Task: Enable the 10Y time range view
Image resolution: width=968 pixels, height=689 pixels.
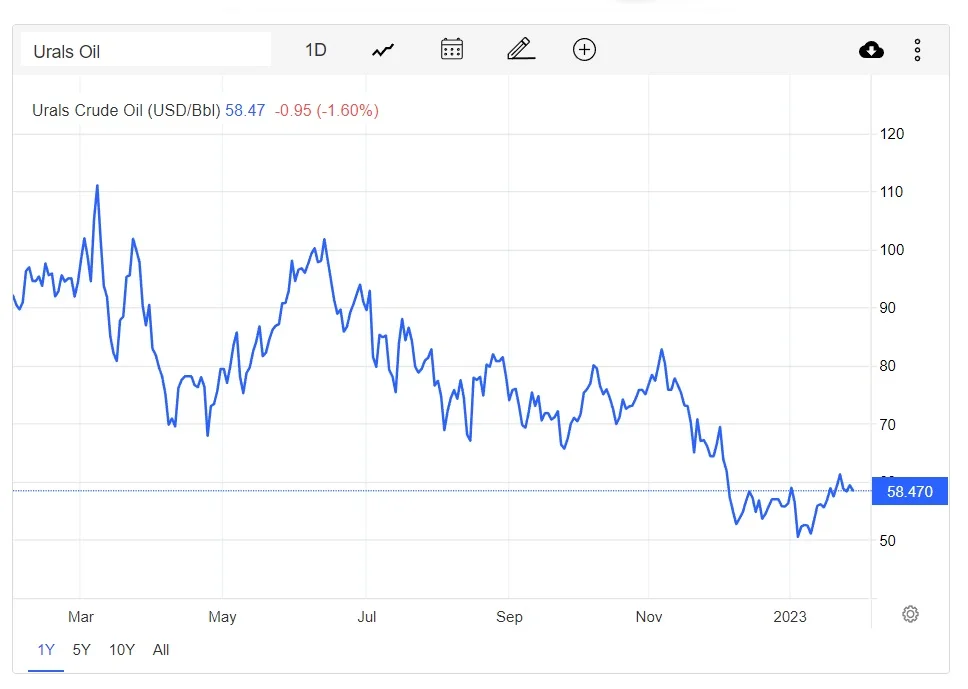Action: tap(121, 650)
